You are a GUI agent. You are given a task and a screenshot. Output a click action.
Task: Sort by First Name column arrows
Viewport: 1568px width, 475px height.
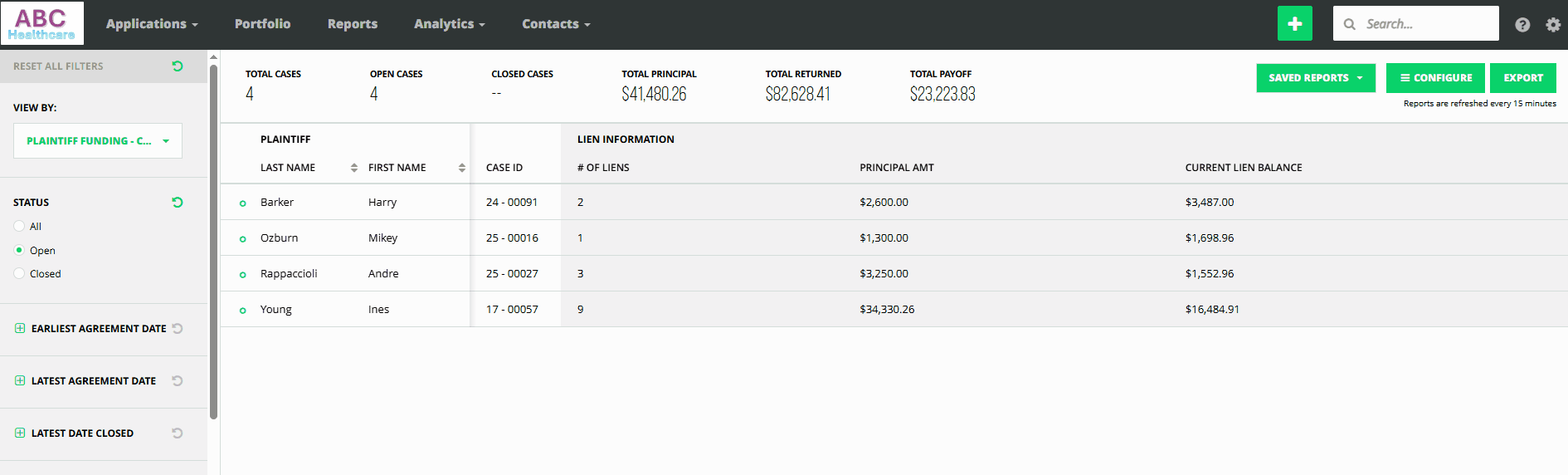point(462,168)
